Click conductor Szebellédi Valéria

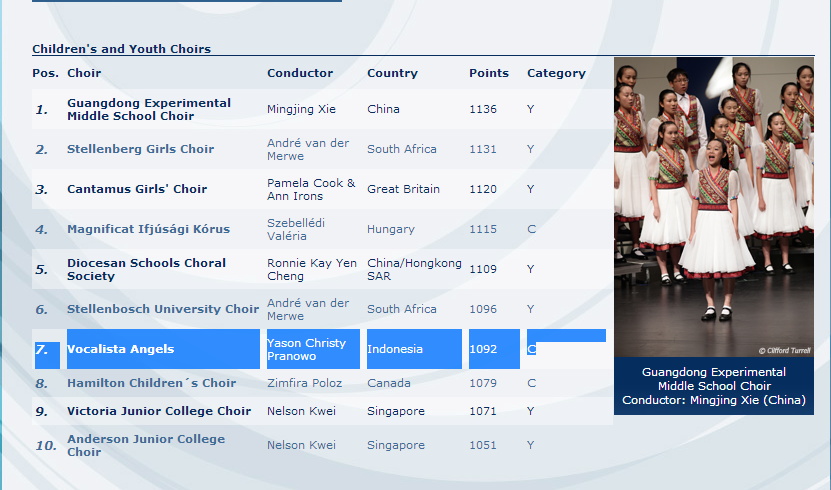pyautogui.click(x=296, y=229)
